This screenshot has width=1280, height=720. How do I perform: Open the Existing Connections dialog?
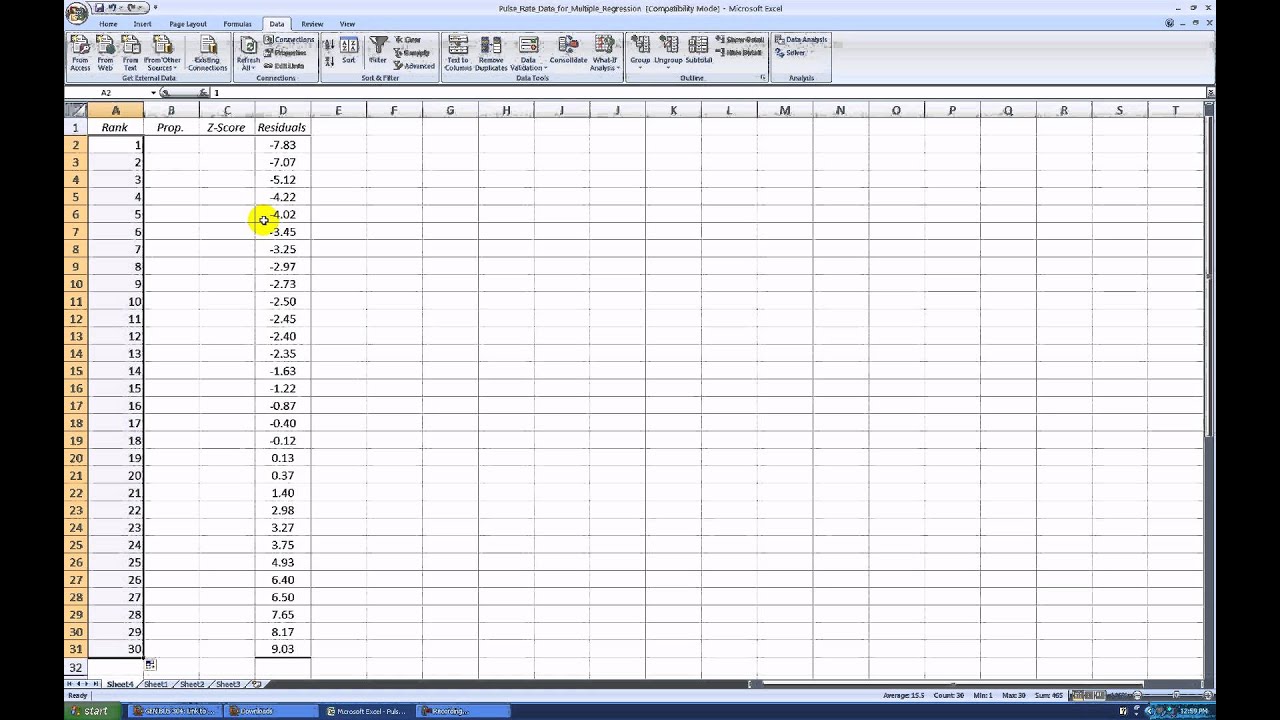(x=208, y=53)
